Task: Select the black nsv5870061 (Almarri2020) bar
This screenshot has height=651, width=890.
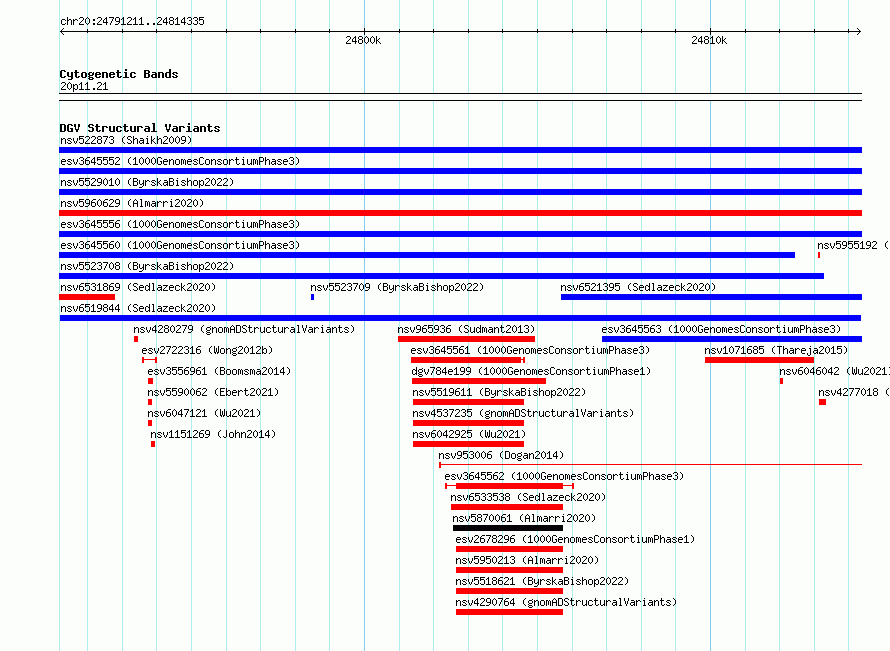Action: (508, 528)
